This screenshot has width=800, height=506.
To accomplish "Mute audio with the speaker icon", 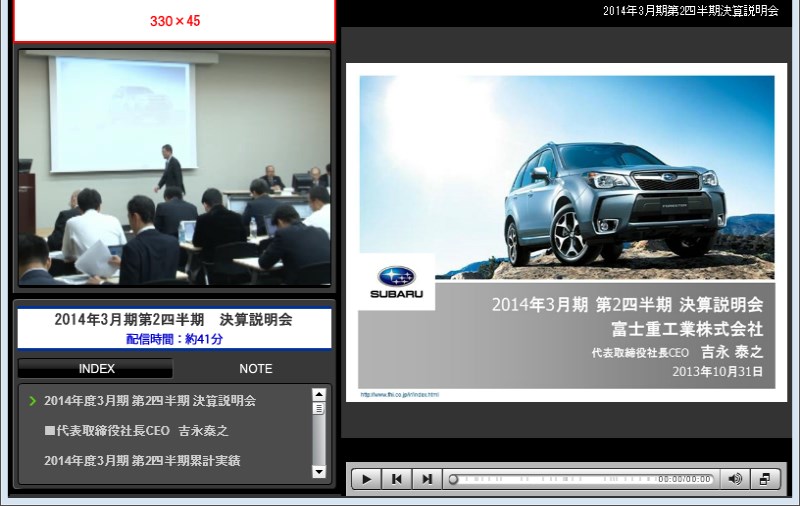I will (735, 479).
